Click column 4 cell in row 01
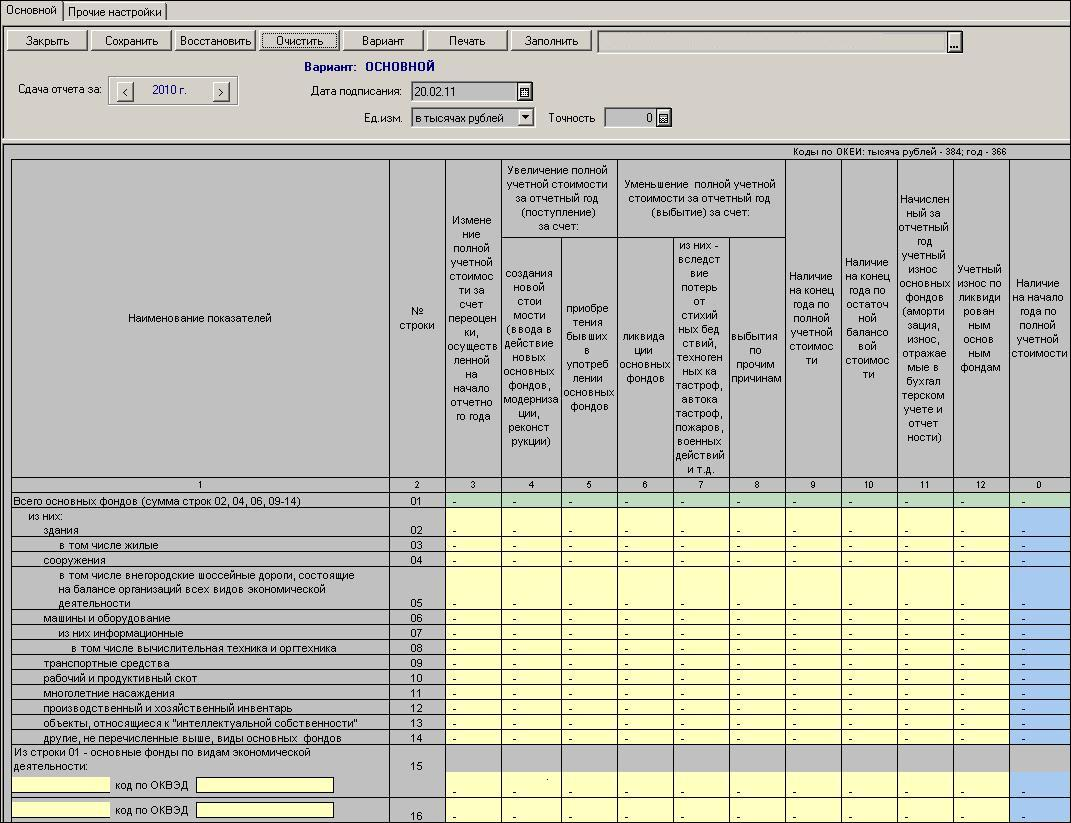Image resolution: width=1071 pixels, height=823 pixels. (x=531, y=501)
